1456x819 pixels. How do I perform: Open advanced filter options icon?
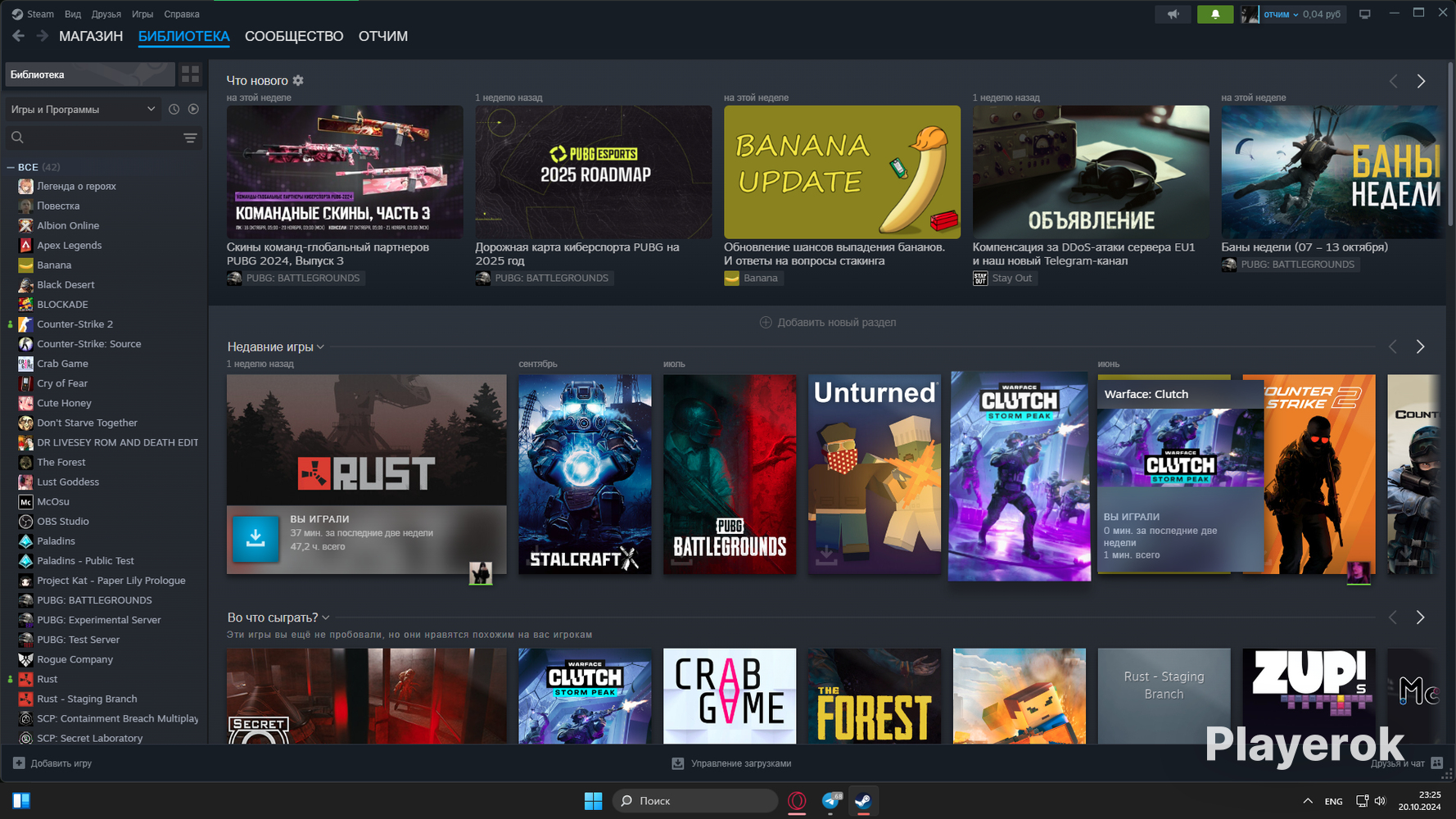coord(190,138)
